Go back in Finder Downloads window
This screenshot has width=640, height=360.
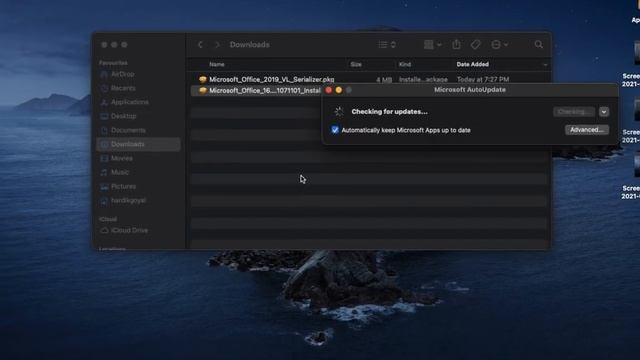click(200, 44)
